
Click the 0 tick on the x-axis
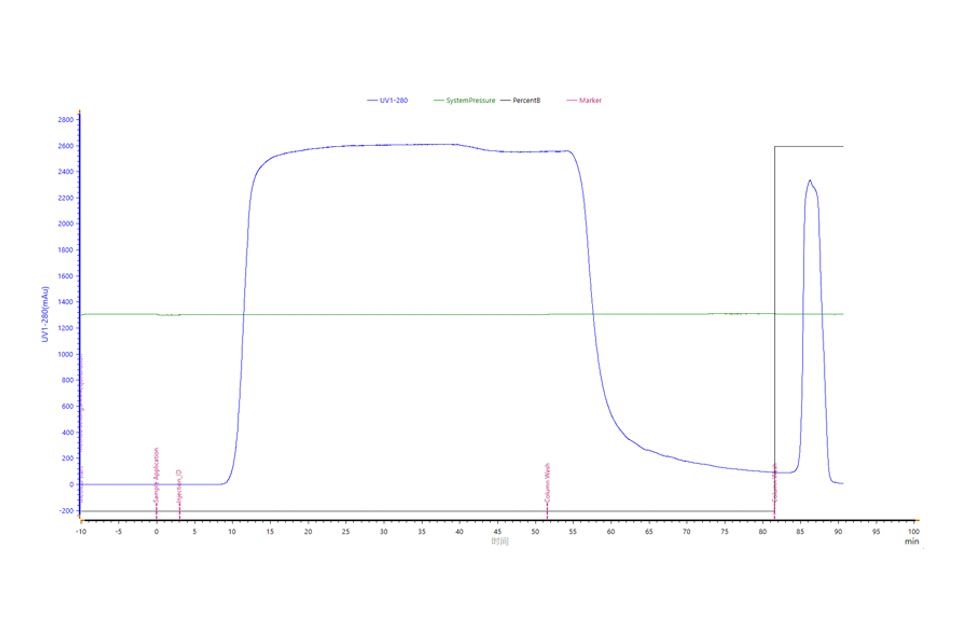coord(156,531)
